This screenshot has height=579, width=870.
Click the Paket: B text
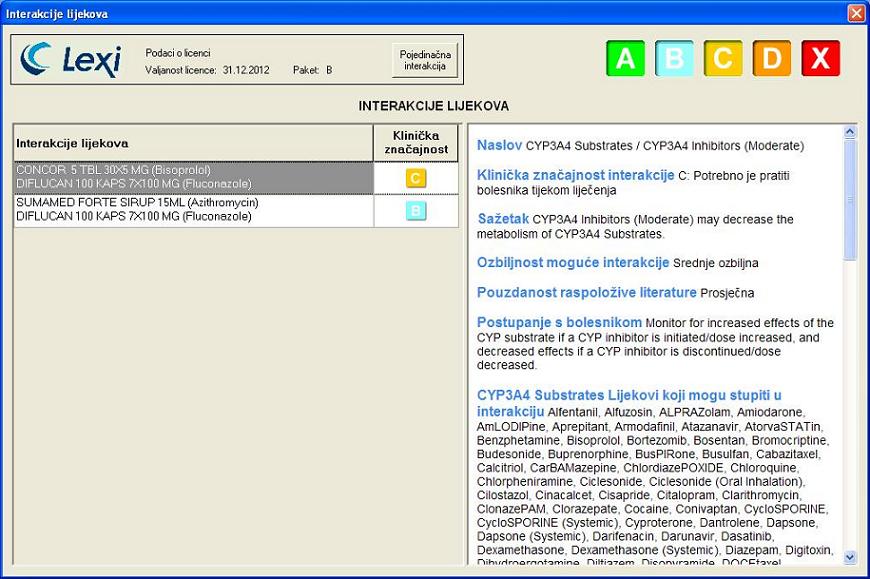(312, 70)
